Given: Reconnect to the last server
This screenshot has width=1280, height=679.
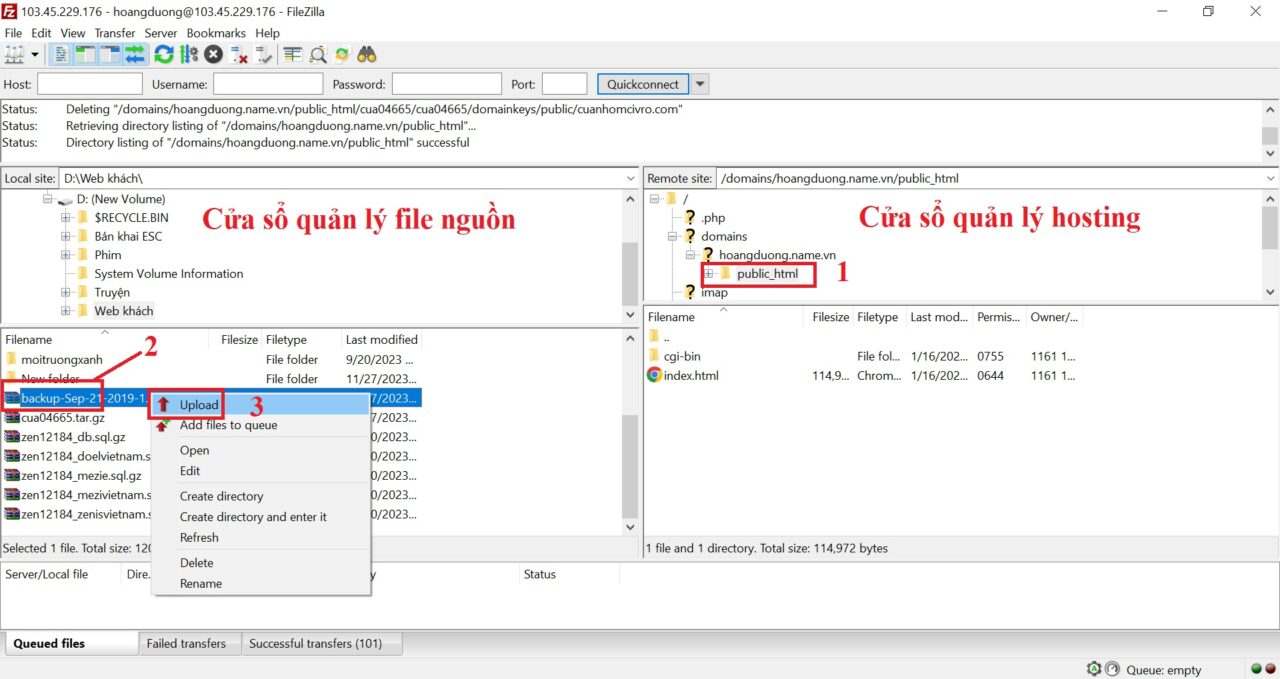Looking at the screenshot, I should click(263, 54).
